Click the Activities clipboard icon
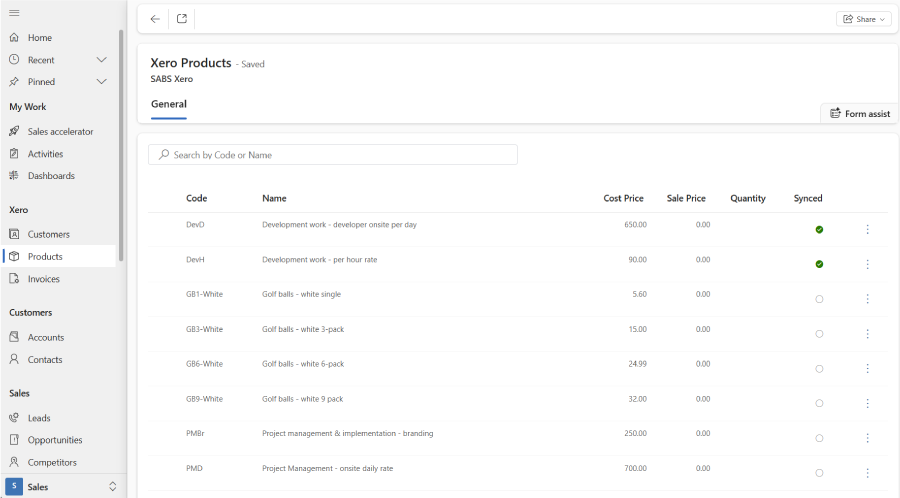Image resolution: width=900 pixels, height=498 pixels. [14, 154]
